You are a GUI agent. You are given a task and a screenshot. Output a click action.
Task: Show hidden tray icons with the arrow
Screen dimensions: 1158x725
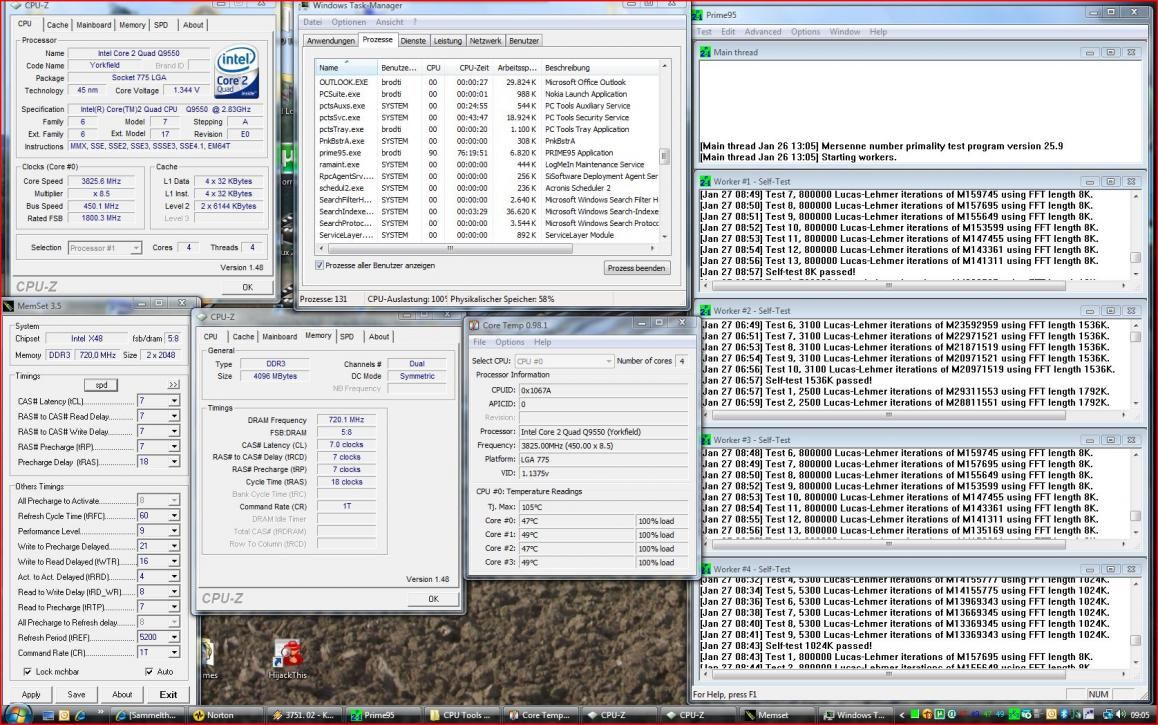(901, 715)
